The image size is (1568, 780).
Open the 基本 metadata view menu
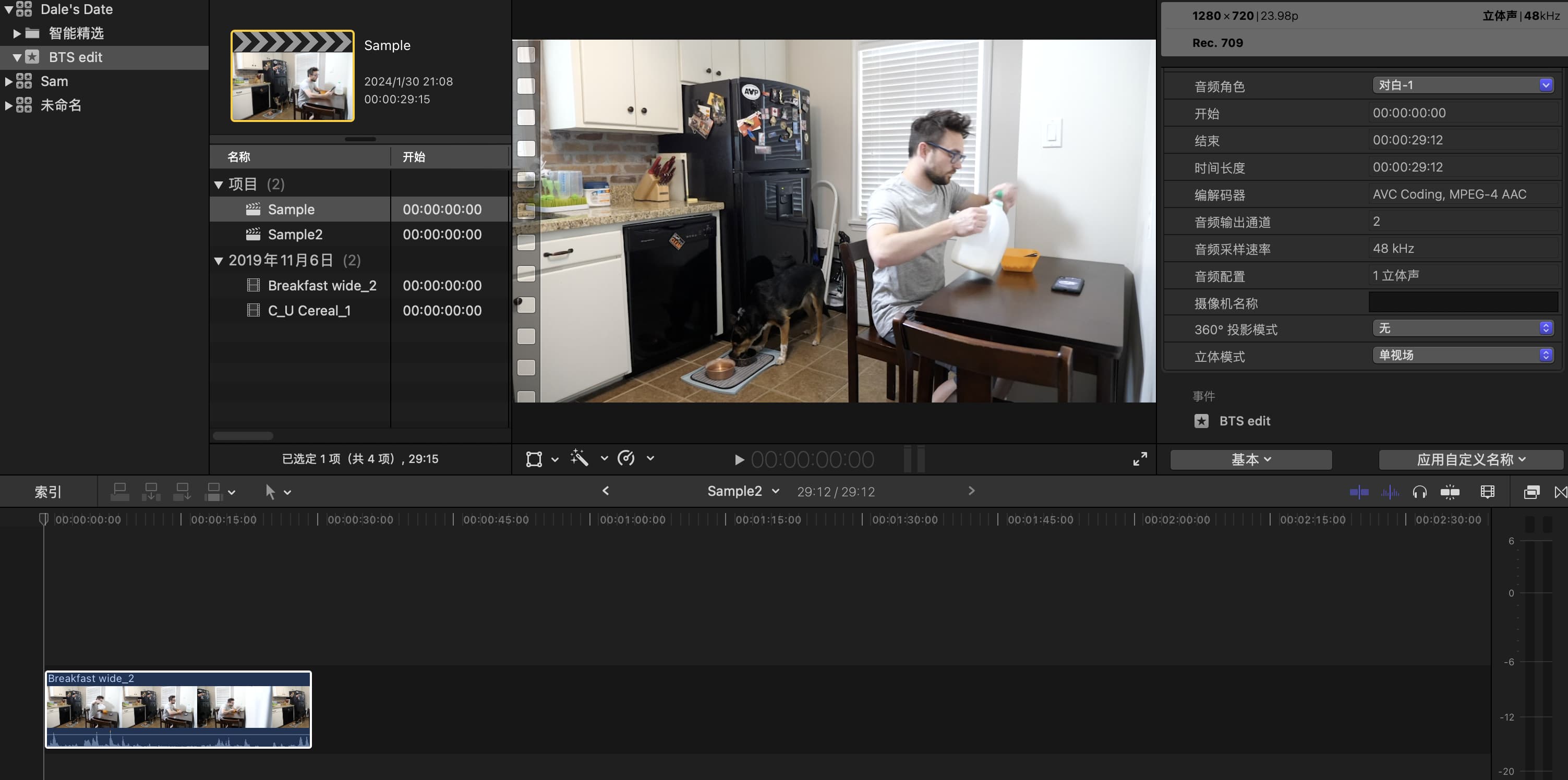click(1251, 459)
